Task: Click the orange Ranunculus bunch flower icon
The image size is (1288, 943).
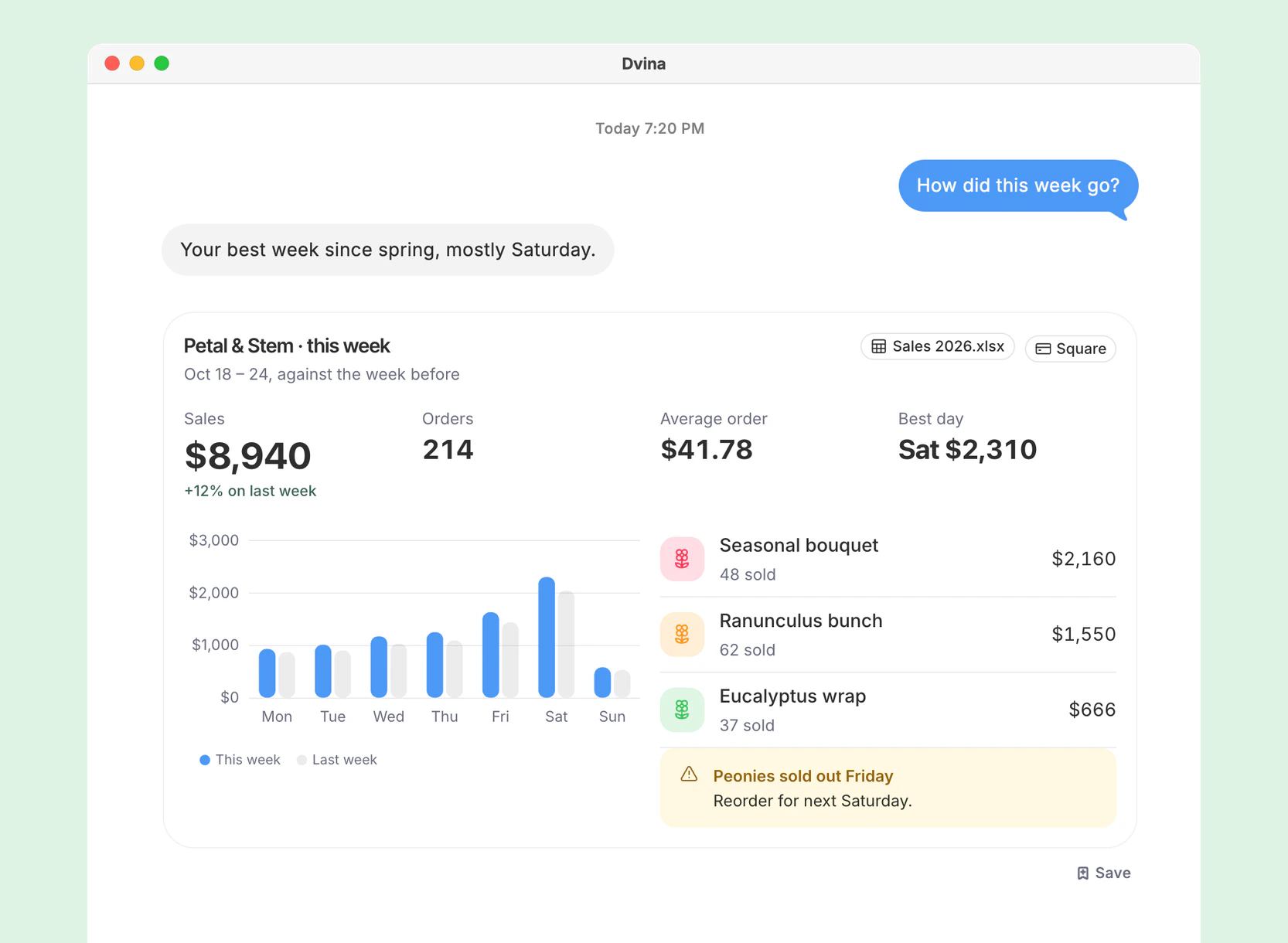Action: [x=682, y=635]
